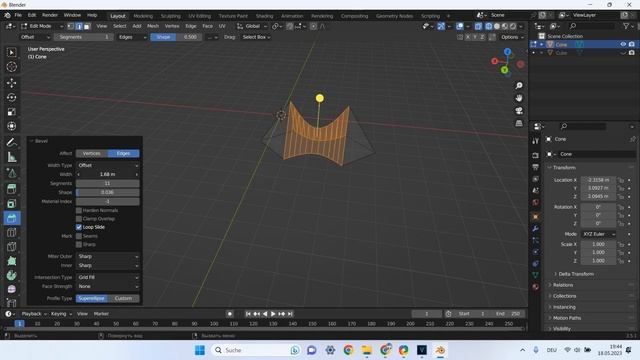640x360 pixels.
Task: Adjust the bevel Width field 1.68 m
Action: pos(108,174)
